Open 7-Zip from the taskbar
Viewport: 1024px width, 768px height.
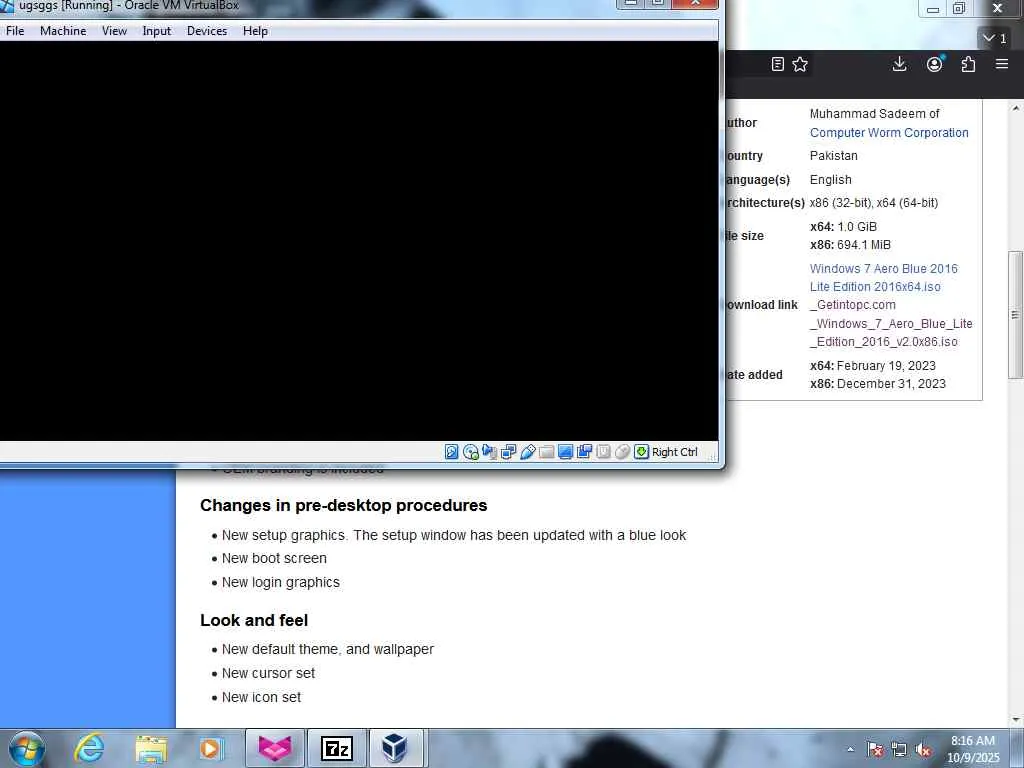click(x=337, y=748)
